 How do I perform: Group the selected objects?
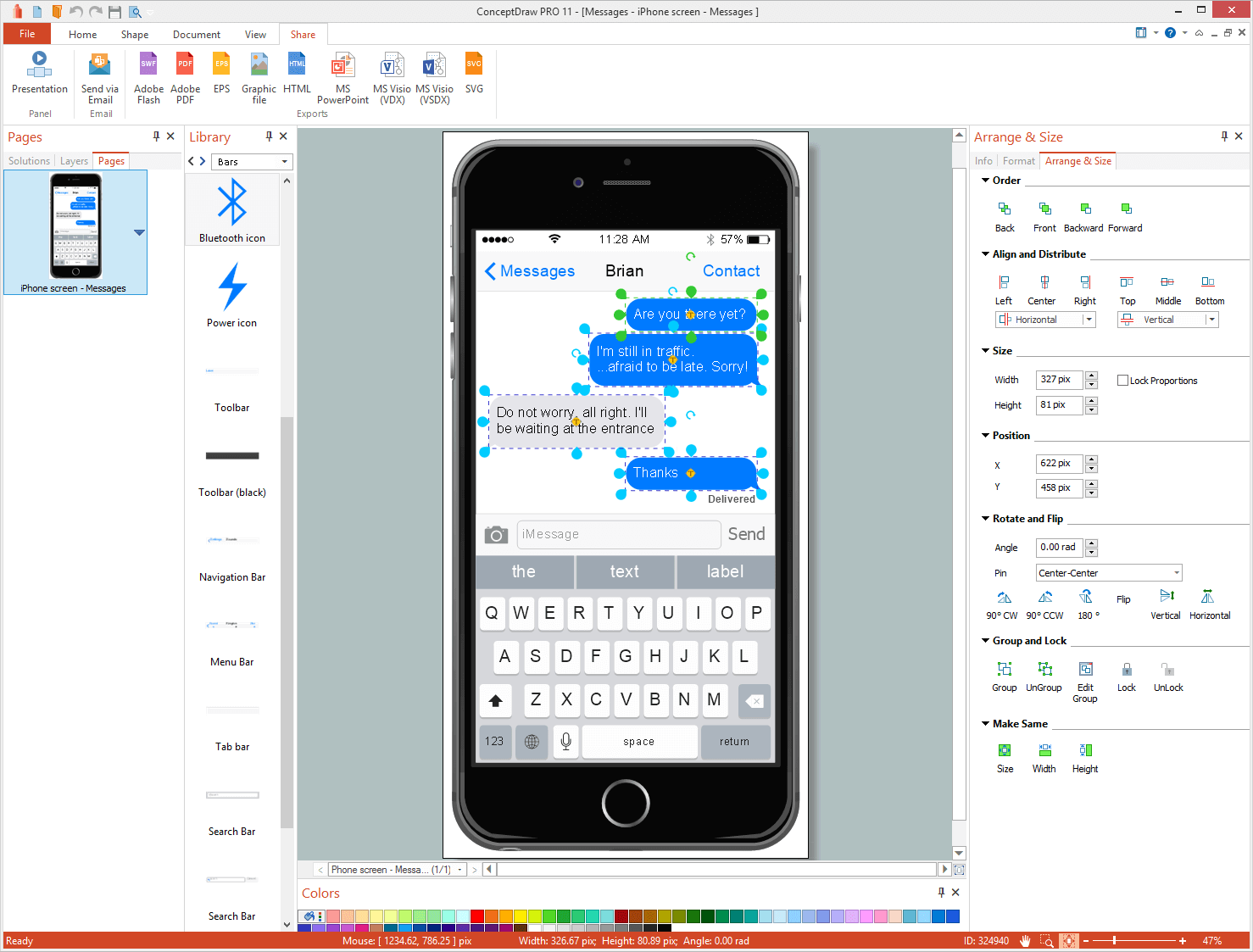click(1005, 677)
